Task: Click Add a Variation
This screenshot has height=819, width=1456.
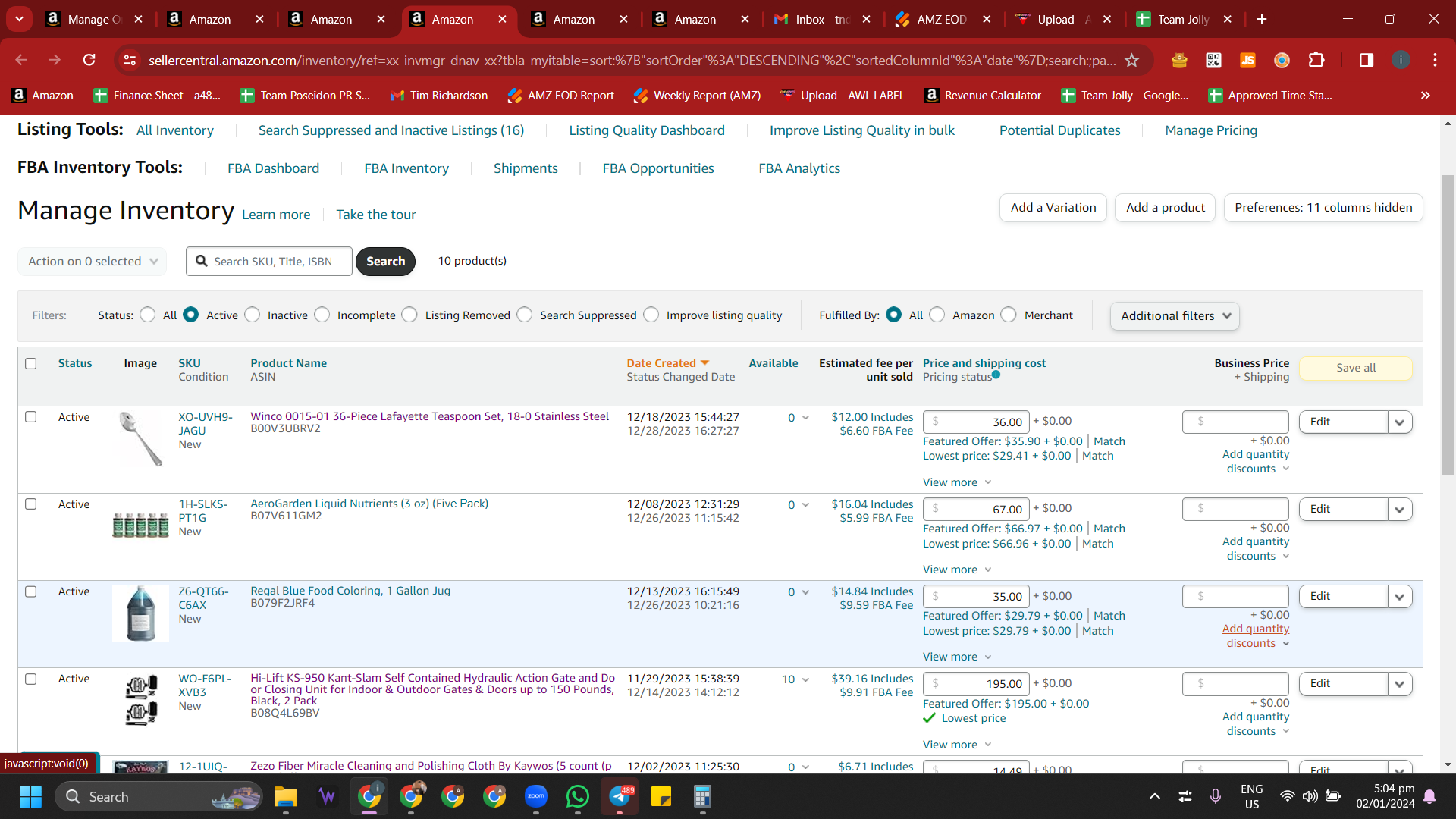Action: coord(1053,207)
